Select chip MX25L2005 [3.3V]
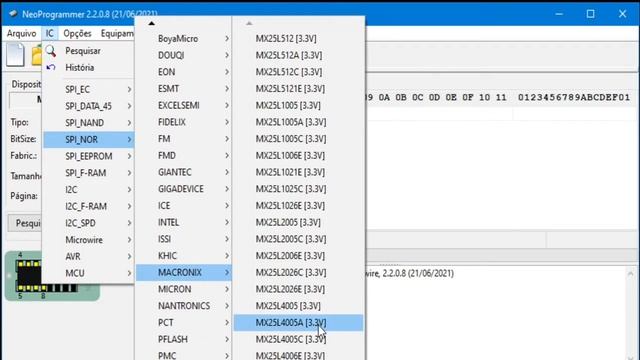 coord(298,222)
